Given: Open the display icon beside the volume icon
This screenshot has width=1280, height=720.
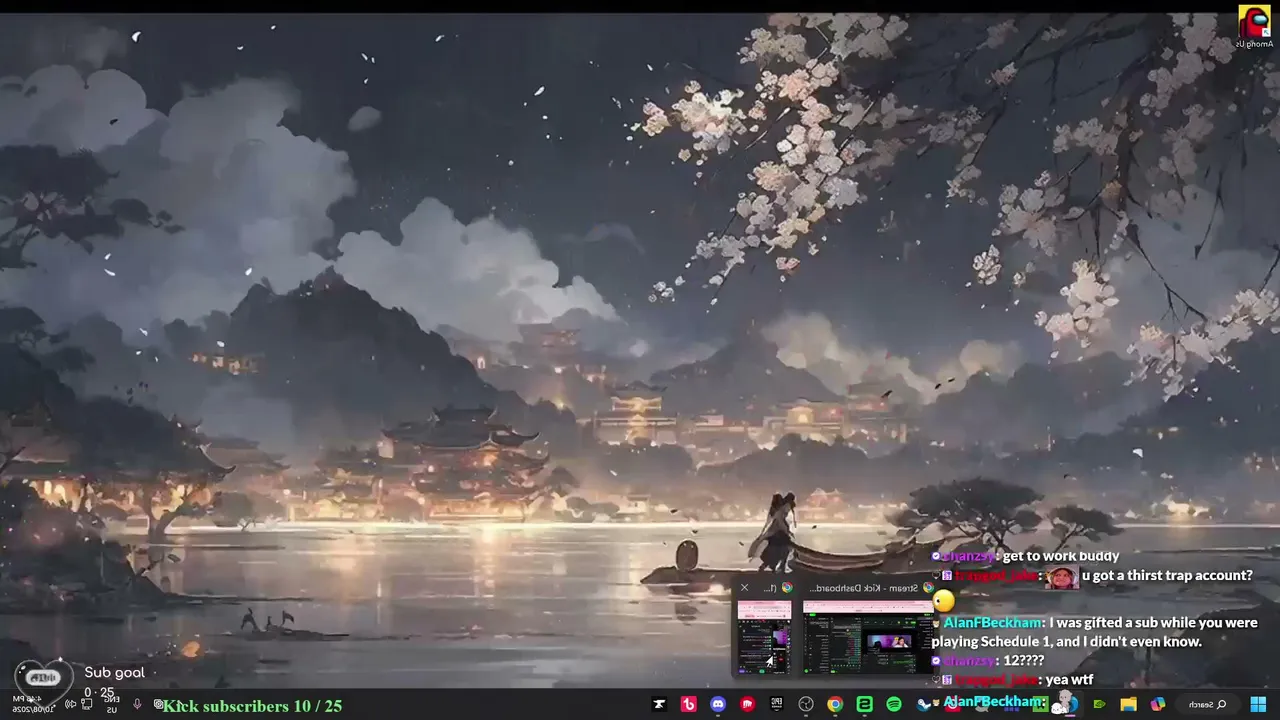Looking at the screenshot, I should pos(87,704).
